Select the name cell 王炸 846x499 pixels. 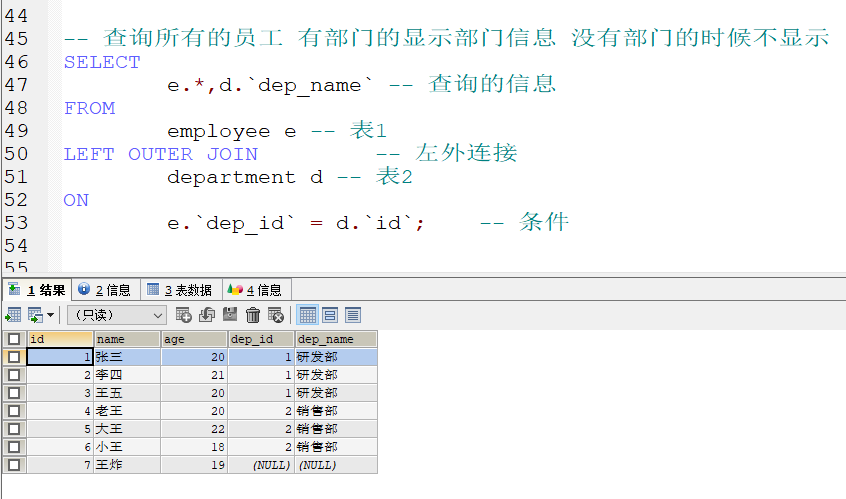[x=127, y=464]
